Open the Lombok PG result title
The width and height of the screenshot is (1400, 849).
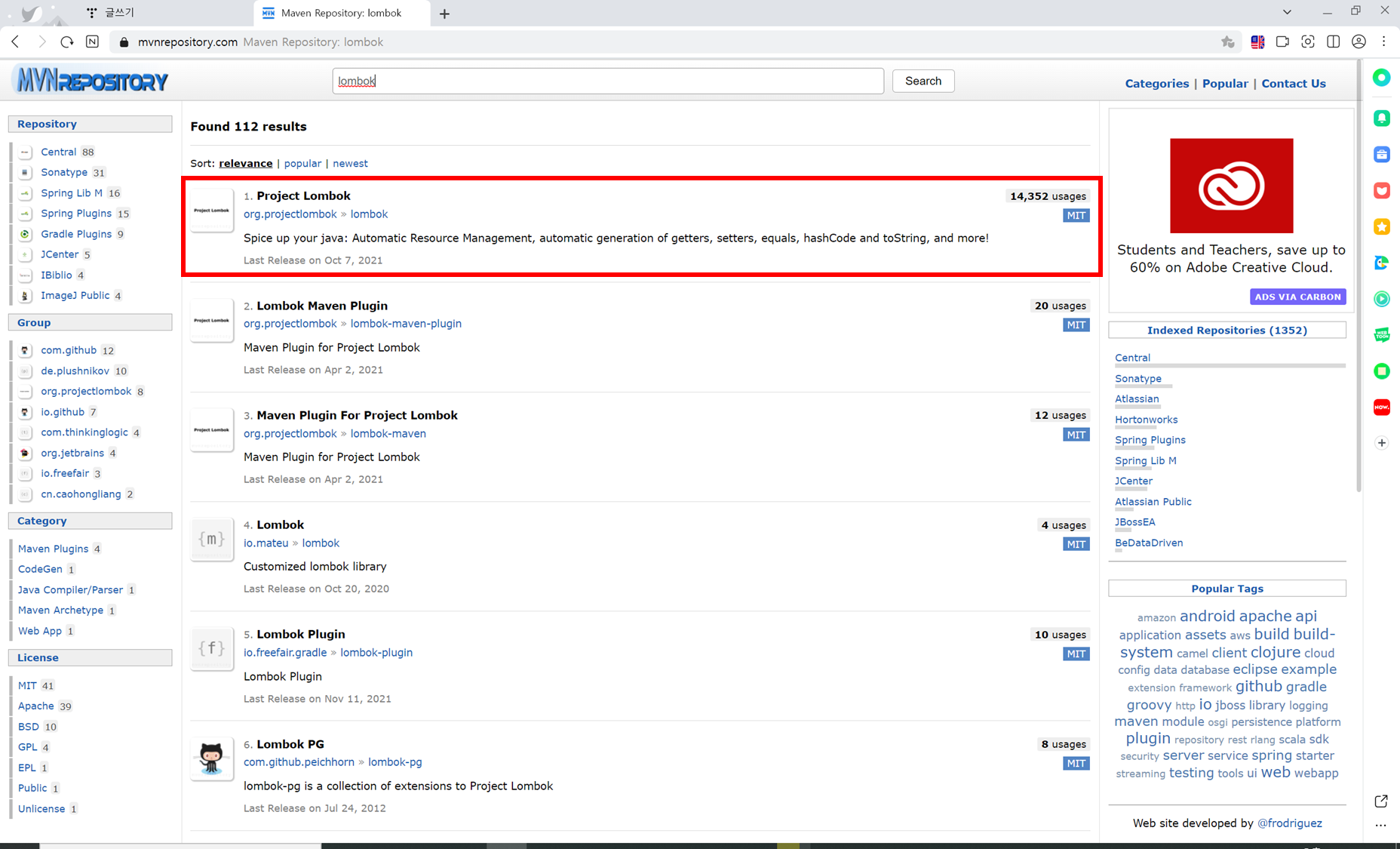point(290,744)
